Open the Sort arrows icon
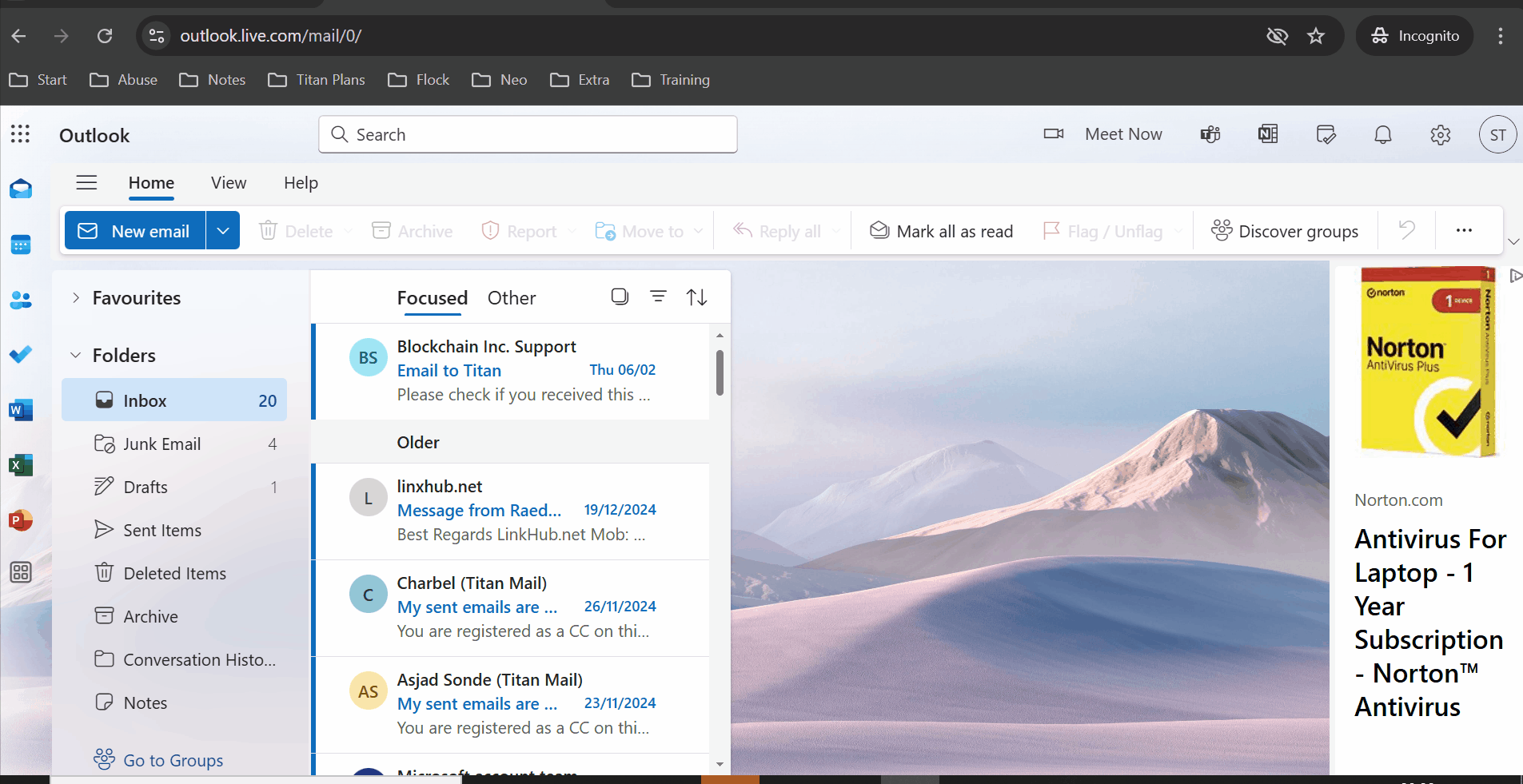 tap(696, 297)
